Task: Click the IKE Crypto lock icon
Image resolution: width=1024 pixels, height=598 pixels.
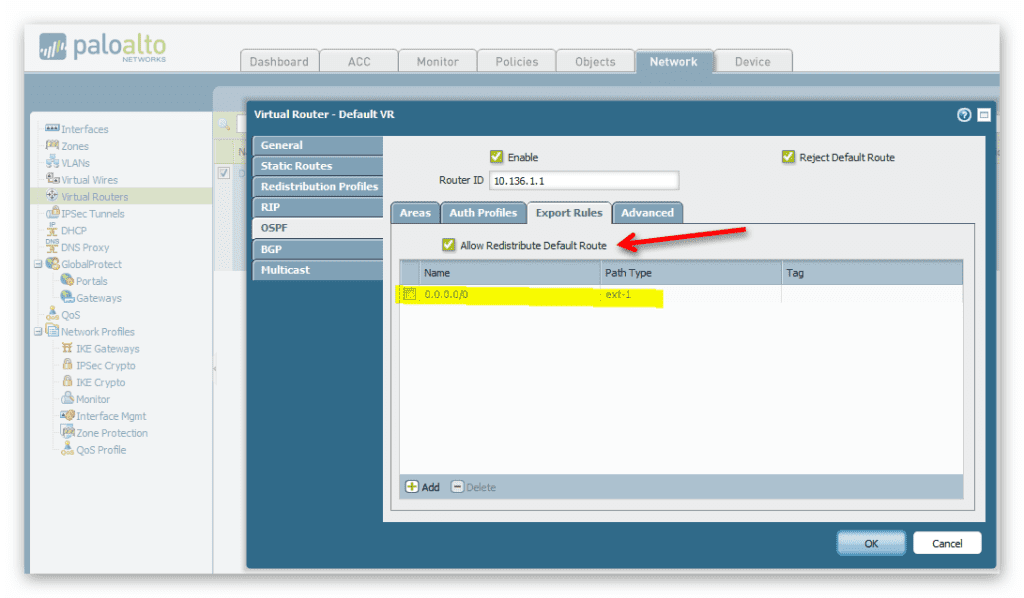Action: pyautogui.click(x=67, y=381)
